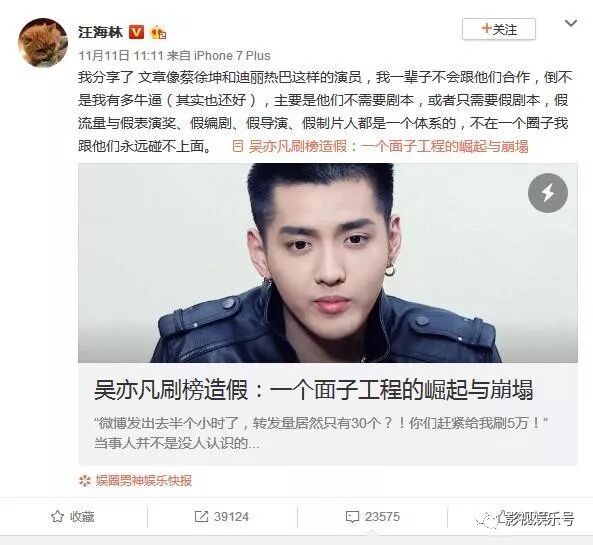The width and height of the screenshot is (593, 545).
Task: Click the membership crown badge icon
Action: pyautogui.click(x=158, y=33)
